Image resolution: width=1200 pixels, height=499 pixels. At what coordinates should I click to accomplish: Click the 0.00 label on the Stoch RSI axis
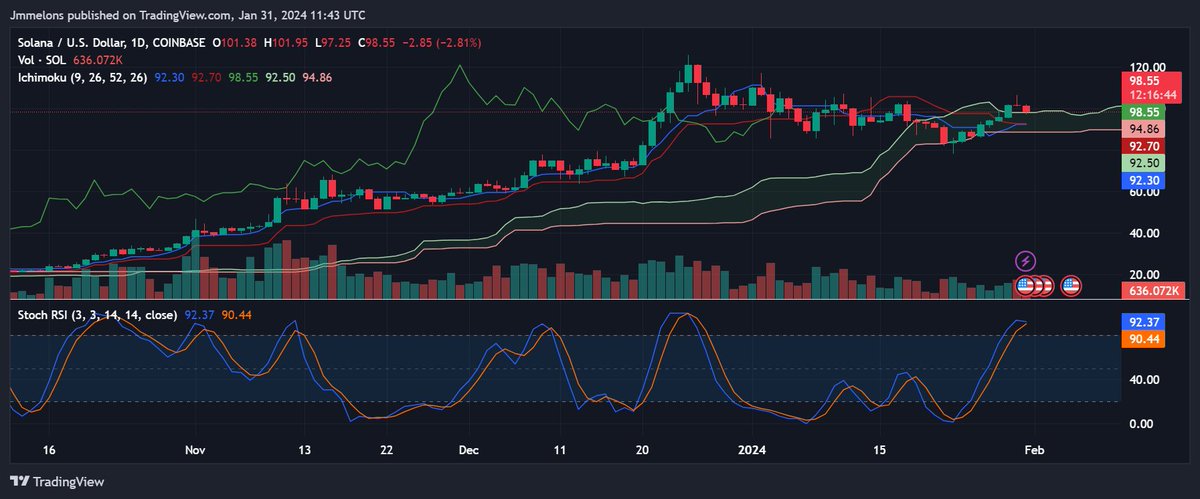tap(1143, 424)
